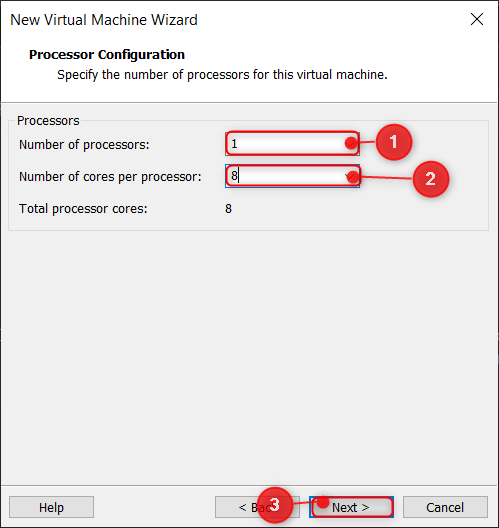Close the New Virtual Machine Wizard dialog
This screenshot has height=528, width=499.
click(477, 20)
